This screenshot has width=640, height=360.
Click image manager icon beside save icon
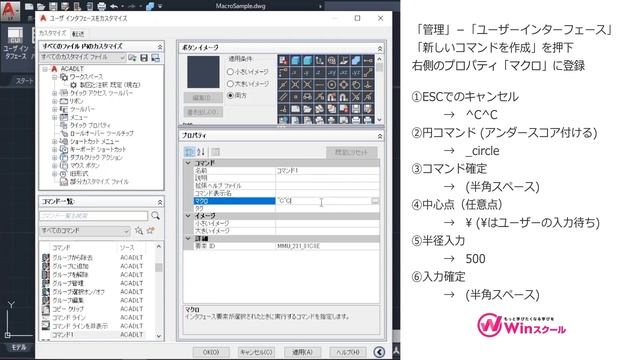point(156,58)
